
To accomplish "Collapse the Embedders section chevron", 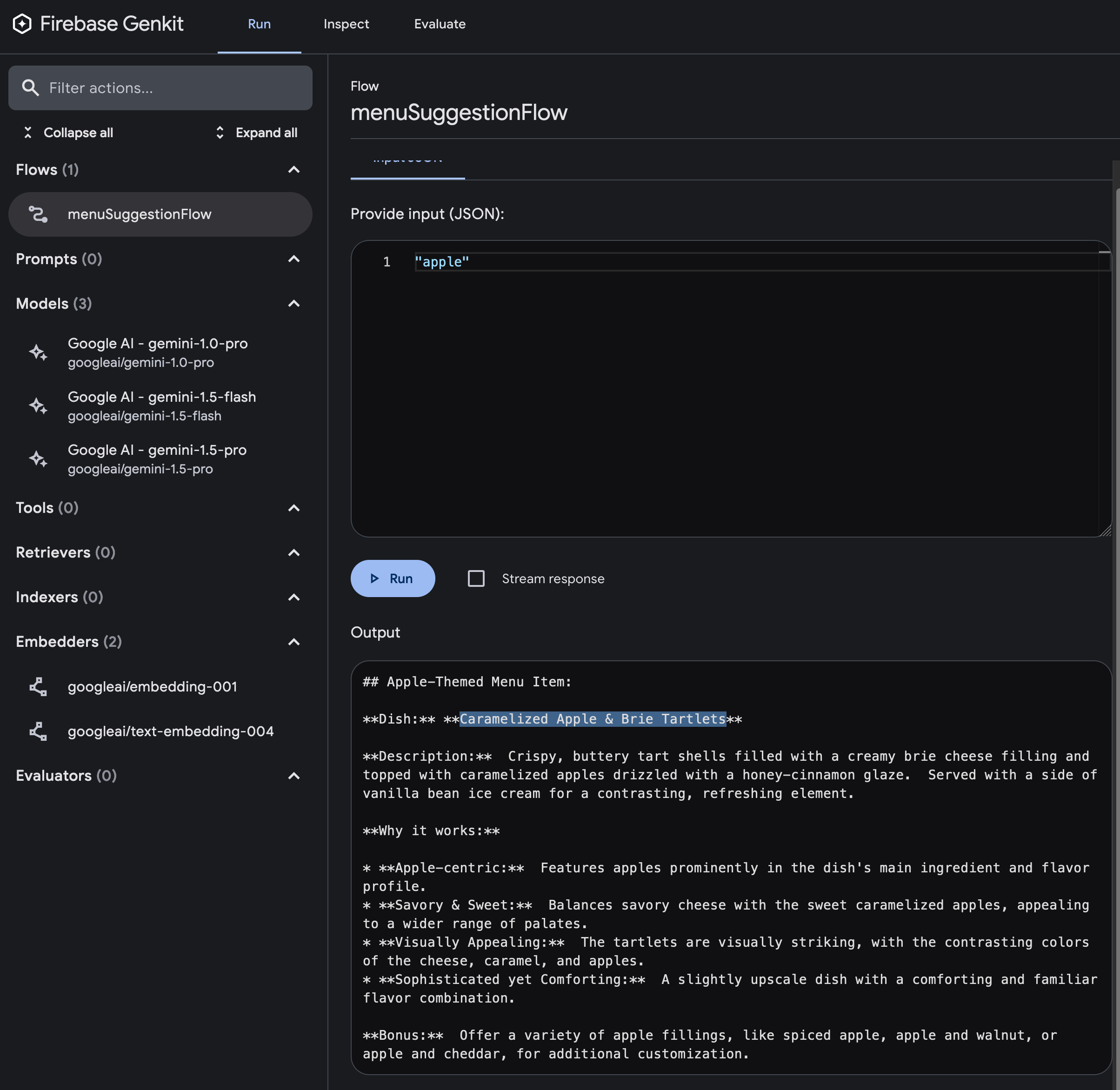I will coord(294,642).
